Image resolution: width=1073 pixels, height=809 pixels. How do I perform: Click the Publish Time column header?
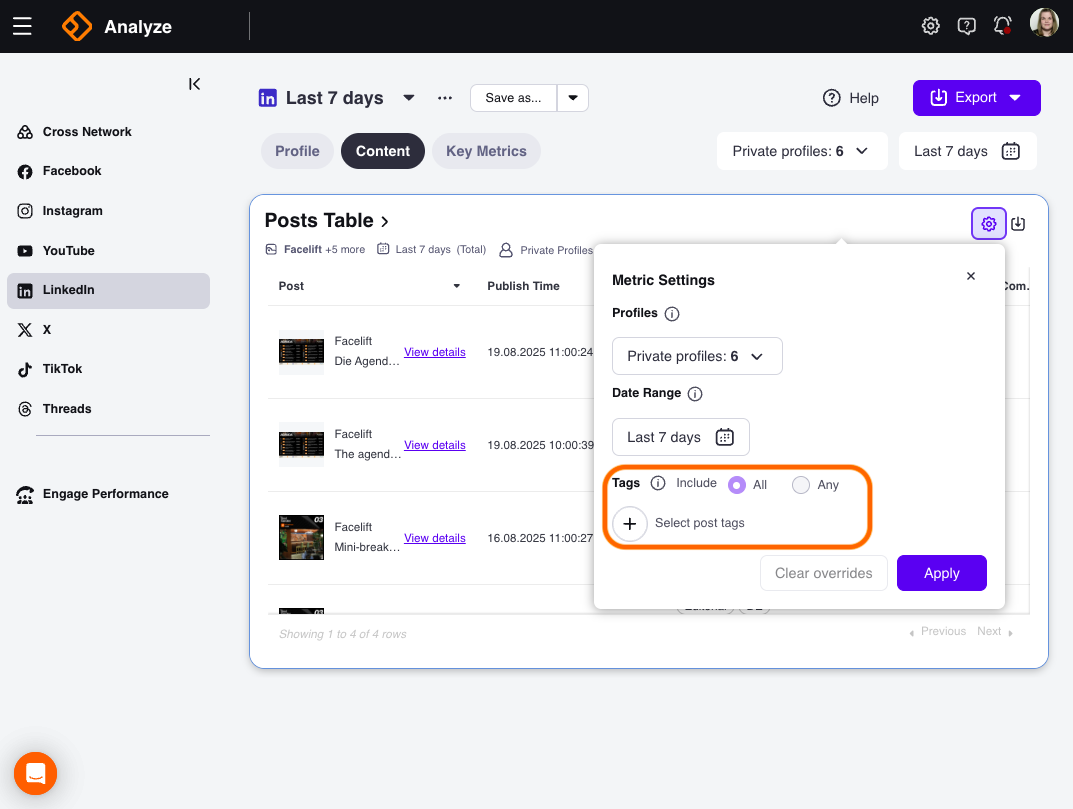523,286
